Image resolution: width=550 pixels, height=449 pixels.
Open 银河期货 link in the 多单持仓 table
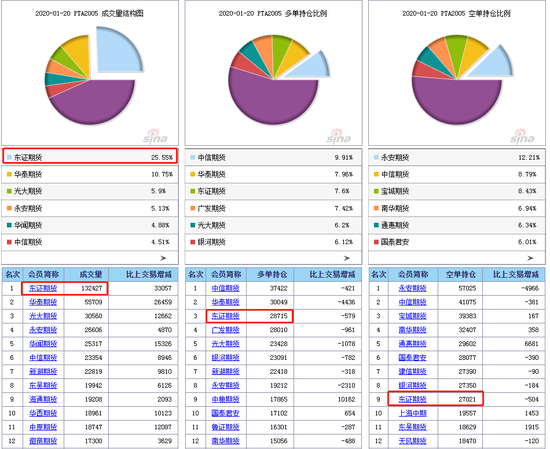226,358
